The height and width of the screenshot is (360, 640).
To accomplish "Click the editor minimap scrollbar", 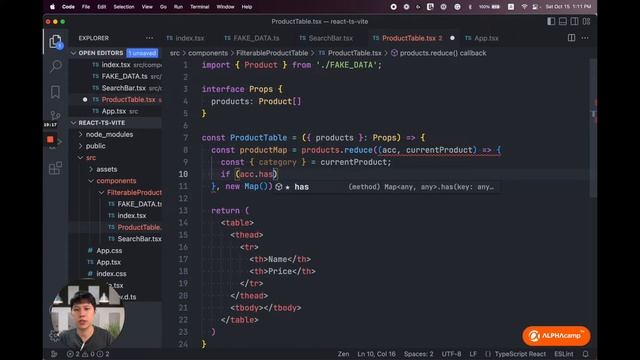I will click(594, 128).
